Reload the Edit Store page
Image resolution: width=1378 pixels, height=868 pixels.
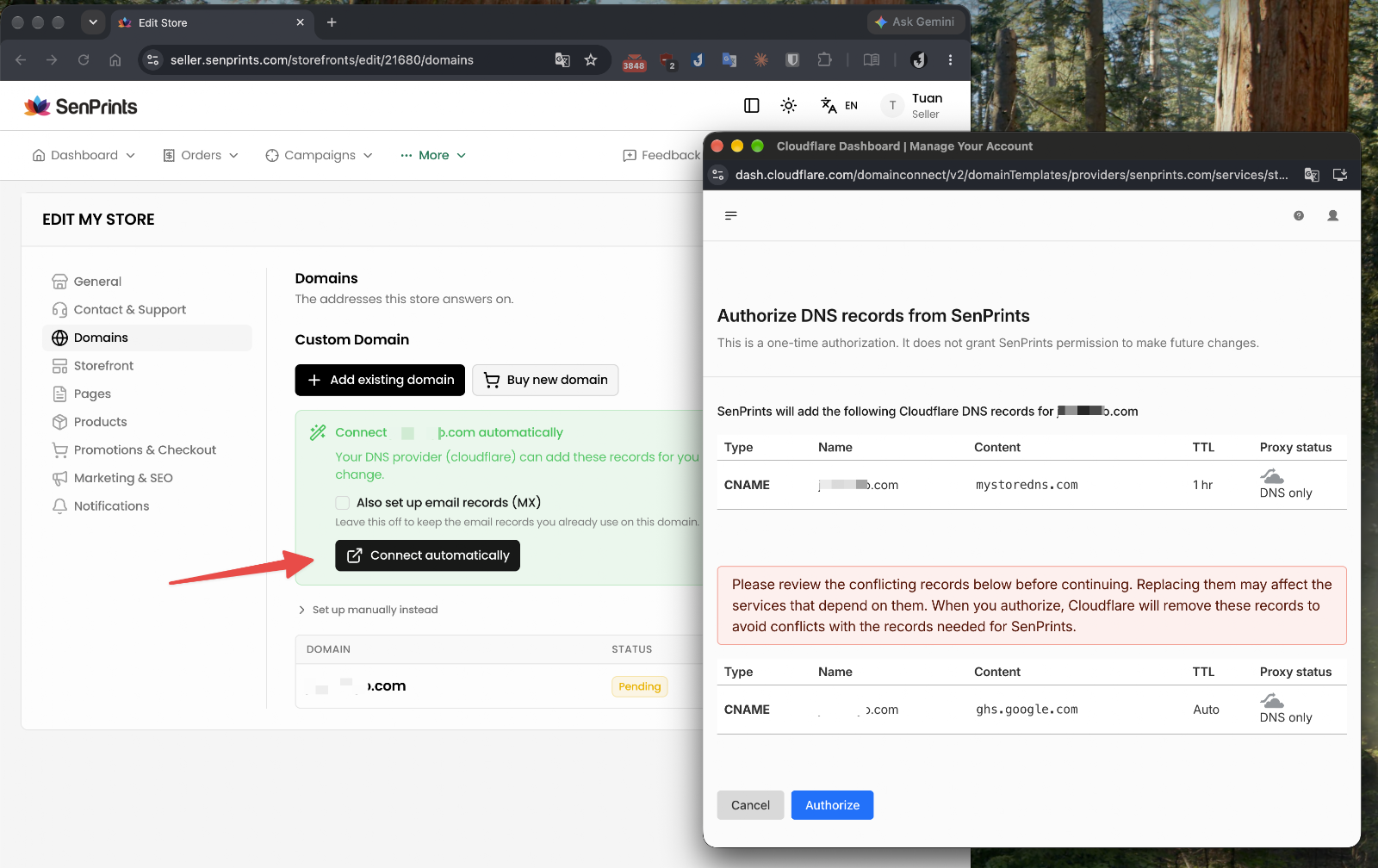84,60
